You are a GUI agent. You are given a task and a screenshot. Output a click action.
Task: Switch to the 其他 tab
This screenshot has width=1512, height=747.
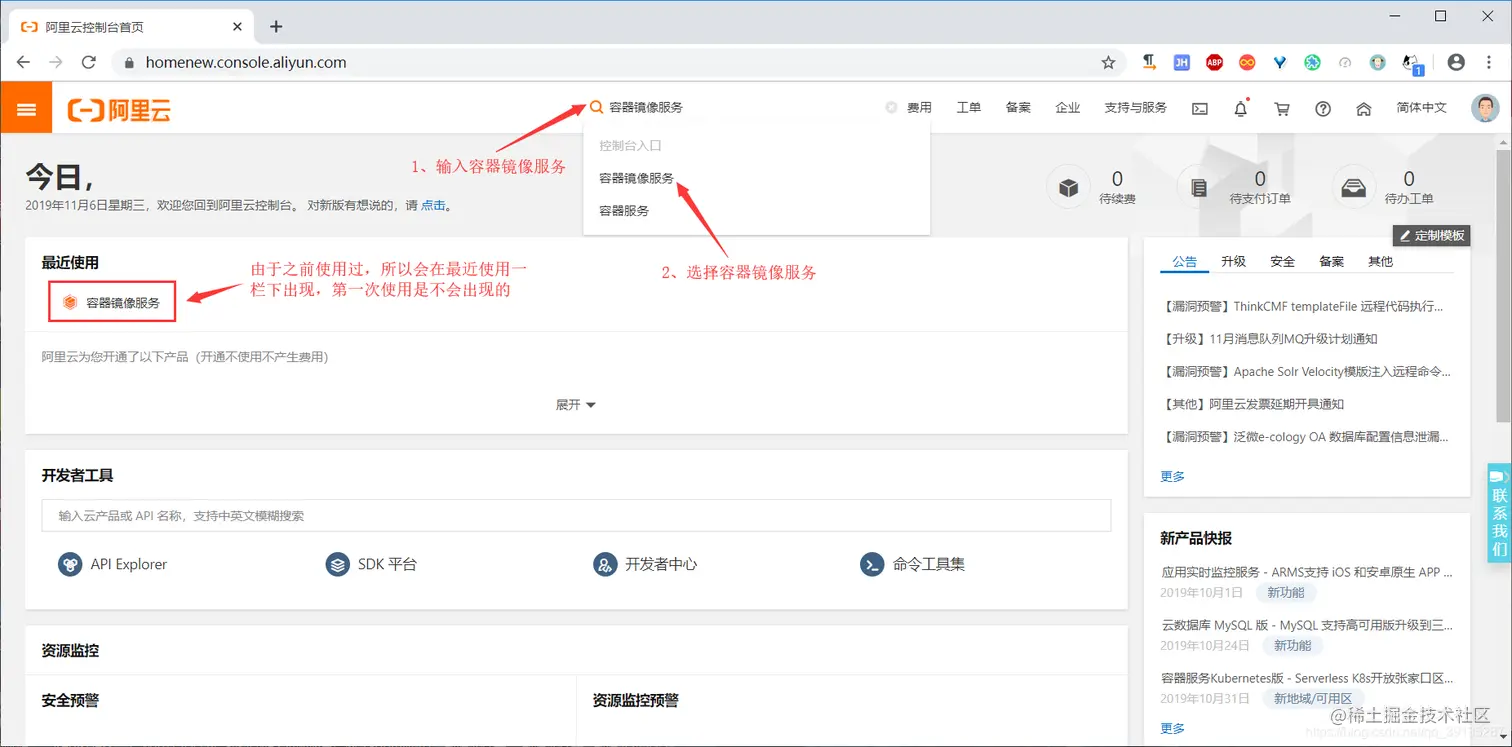(1381, 261)
